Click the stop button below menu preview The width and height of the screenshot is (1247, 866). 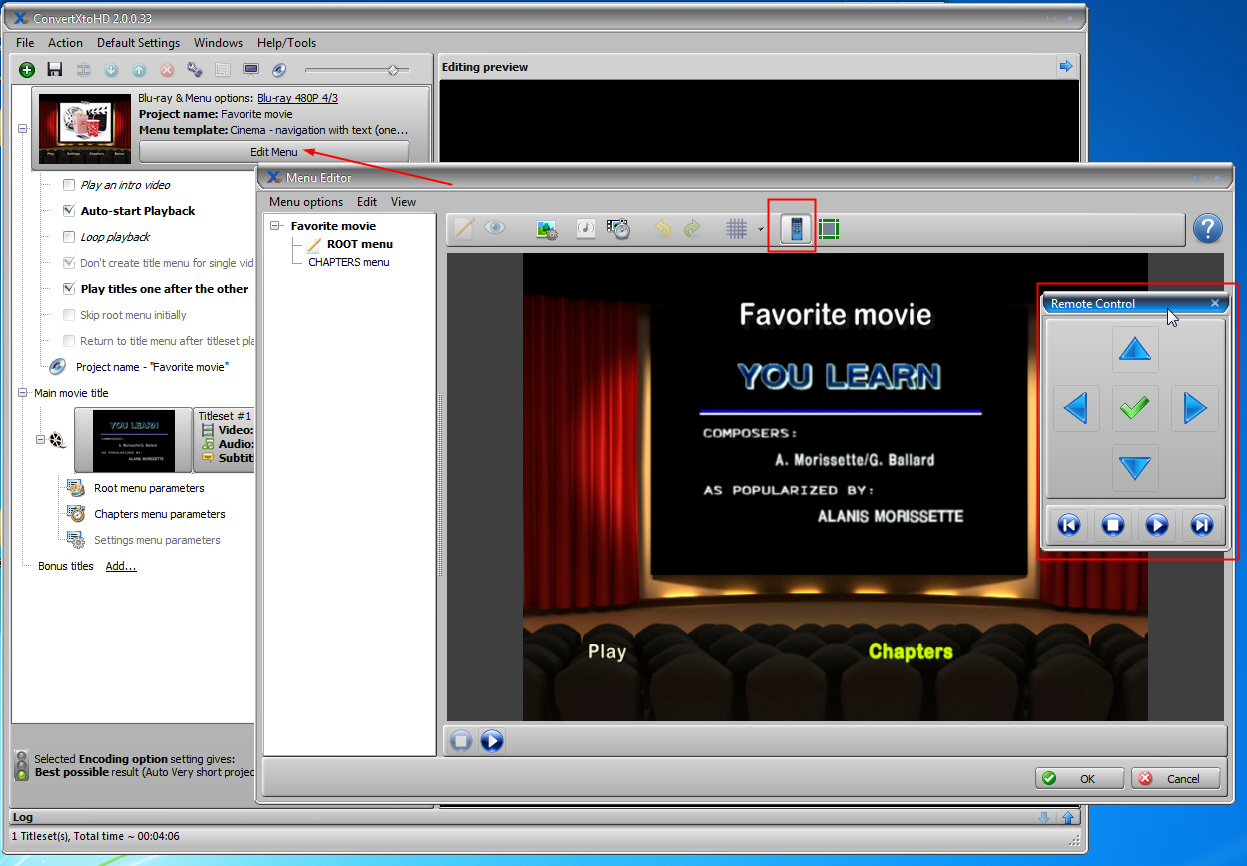[461, 741]
